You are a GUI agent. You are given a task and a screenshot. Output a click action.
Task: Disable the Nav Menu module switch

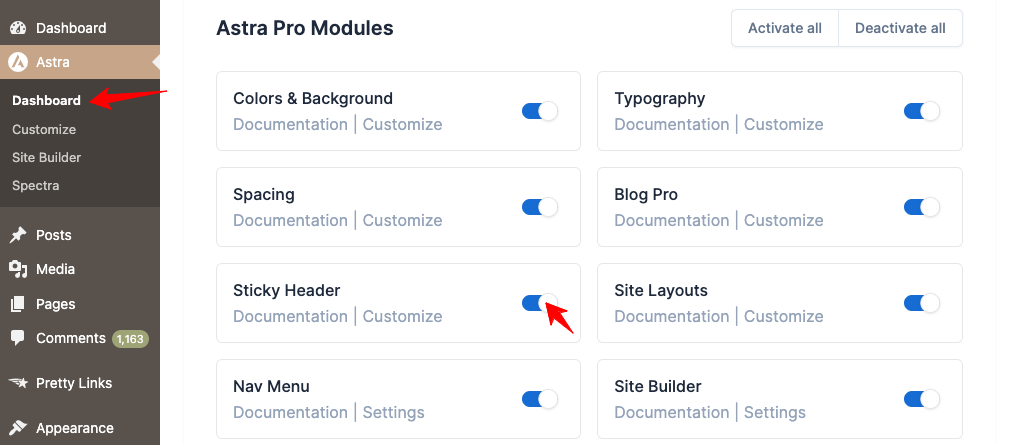pos(540,399)
